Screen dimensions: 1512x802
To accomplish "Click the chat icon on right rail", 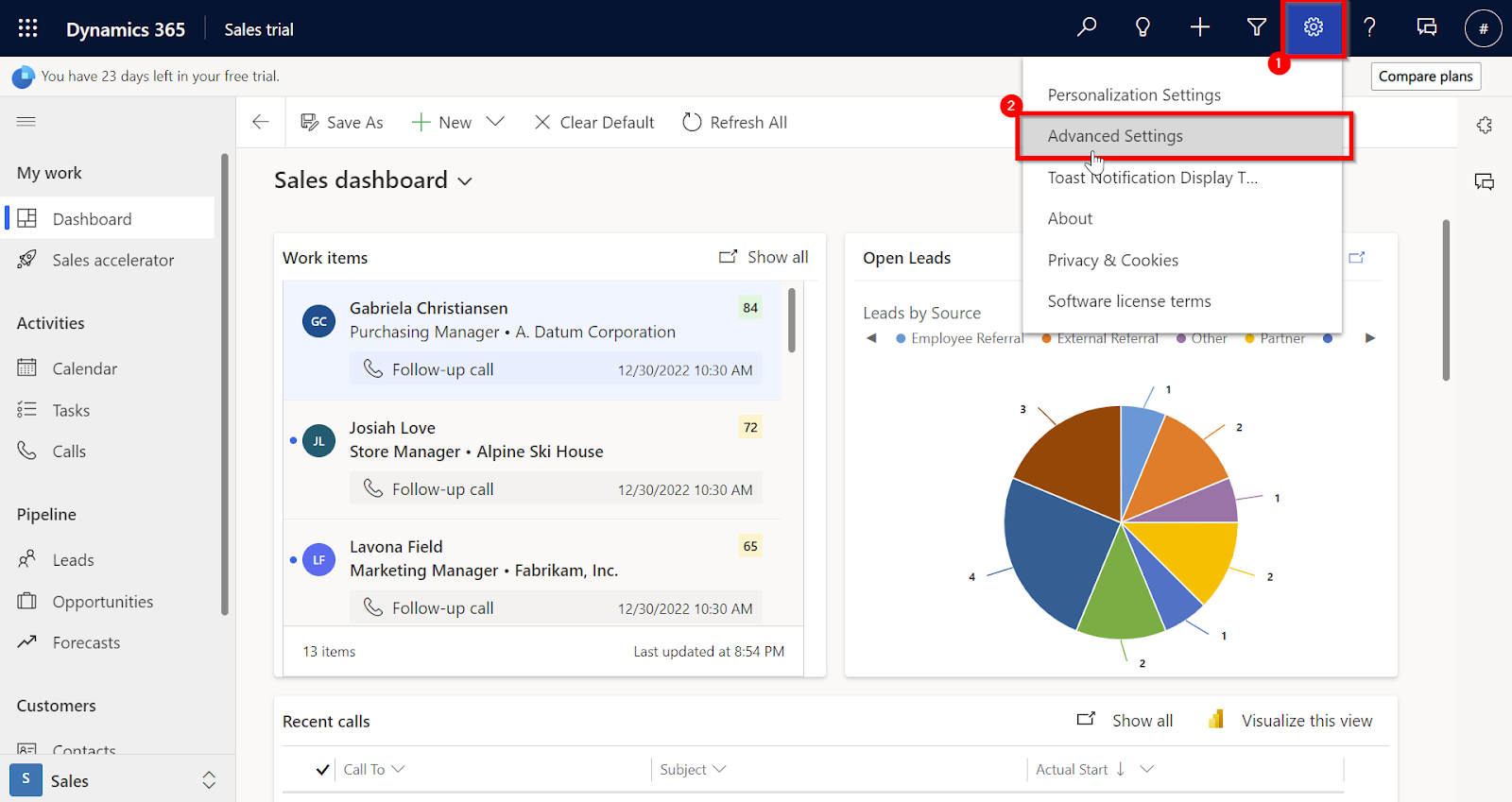I will [x=1485, y=181].
